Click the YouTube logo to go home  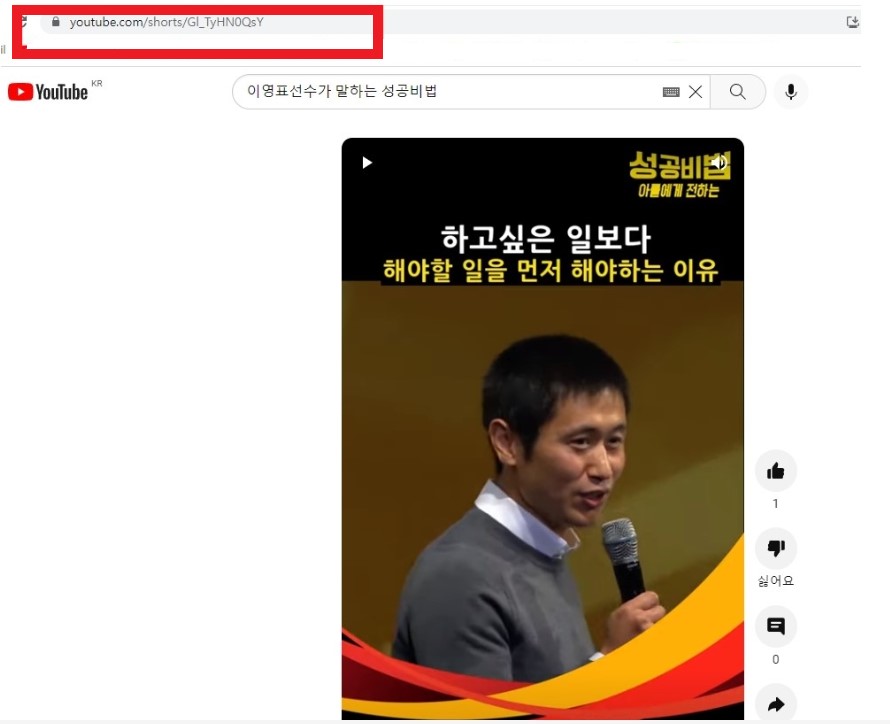coord(48,92)
